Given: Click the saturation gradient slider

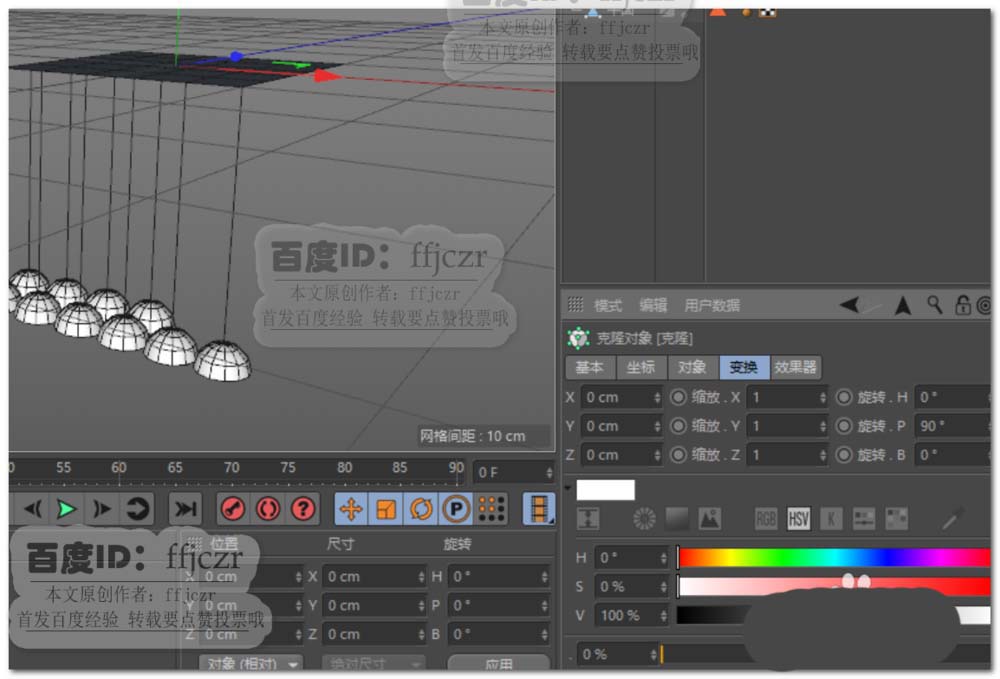Looking at the screenshot, I should (834, 587).
